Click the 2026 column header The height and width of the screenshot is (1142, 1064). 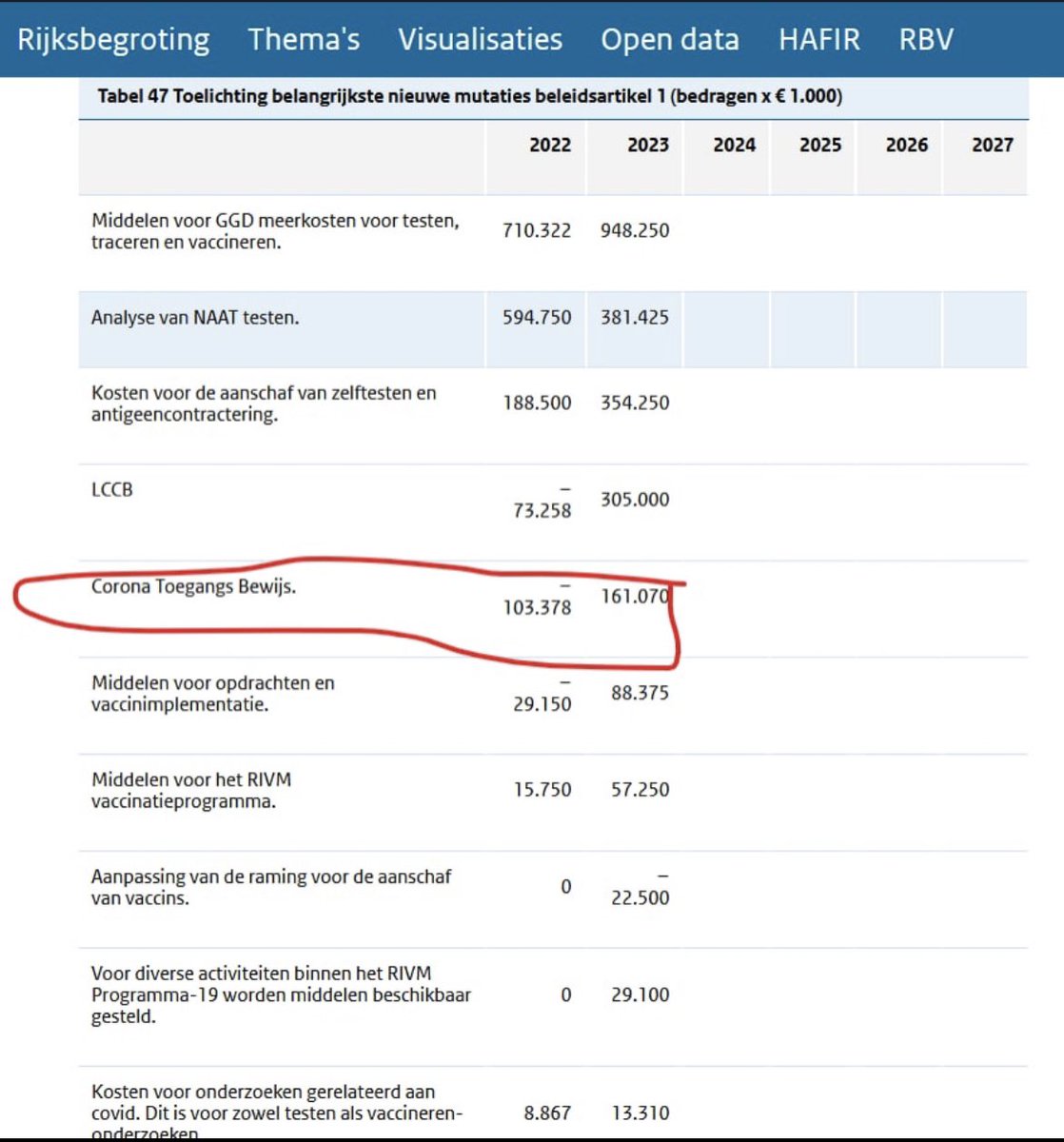tap(906, 145)
